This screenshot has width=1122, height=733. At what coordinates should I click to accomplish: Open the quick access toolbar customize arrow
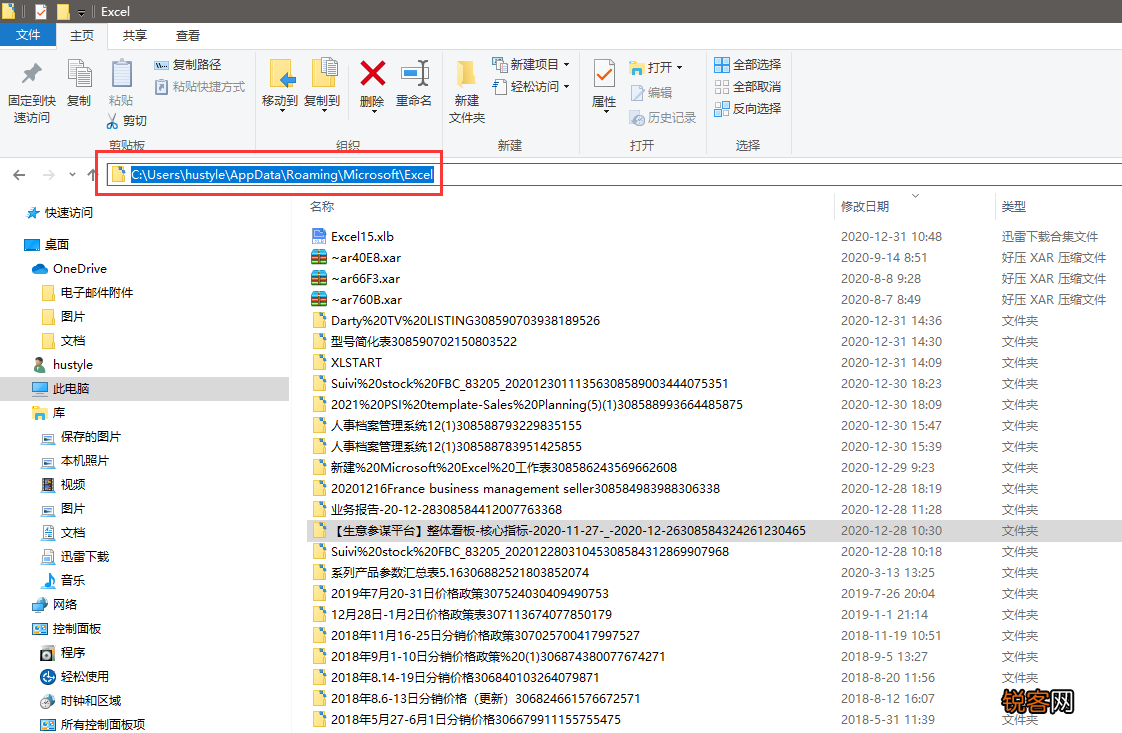[x=81, y=12]
